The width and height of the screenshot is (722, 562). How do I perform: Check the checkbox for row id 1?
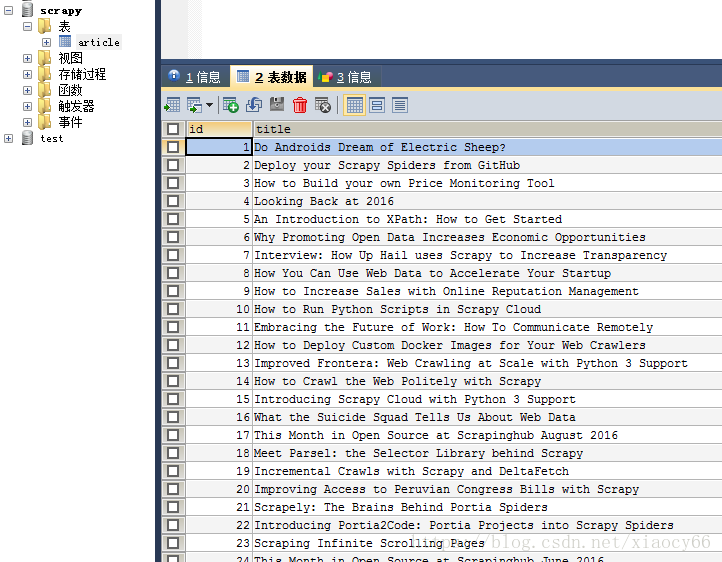click(173, 147)
